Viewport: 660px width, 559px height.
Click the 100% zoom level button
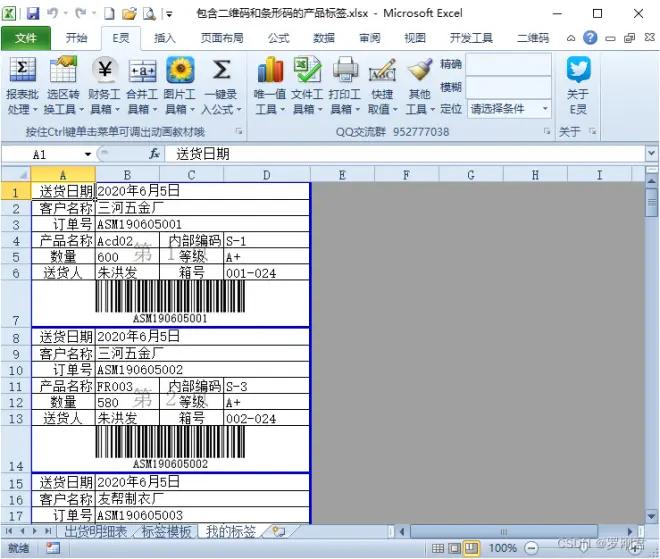click(503, 548)
